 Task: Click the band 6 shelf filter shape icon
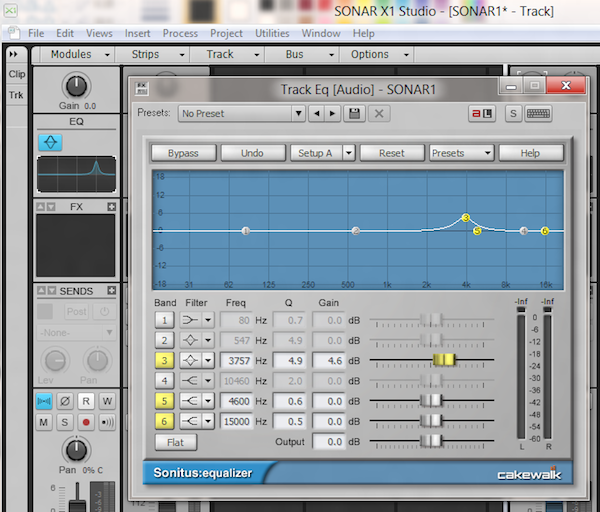click(191, 421)
